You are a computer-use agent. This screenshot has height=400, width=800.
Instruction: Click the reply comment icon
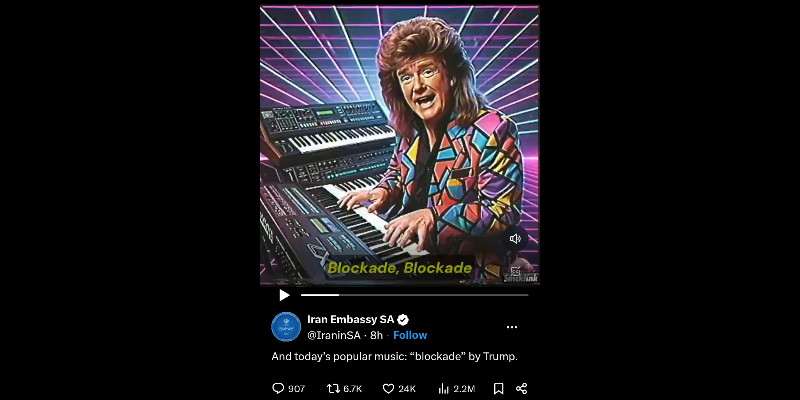[278, 389]
